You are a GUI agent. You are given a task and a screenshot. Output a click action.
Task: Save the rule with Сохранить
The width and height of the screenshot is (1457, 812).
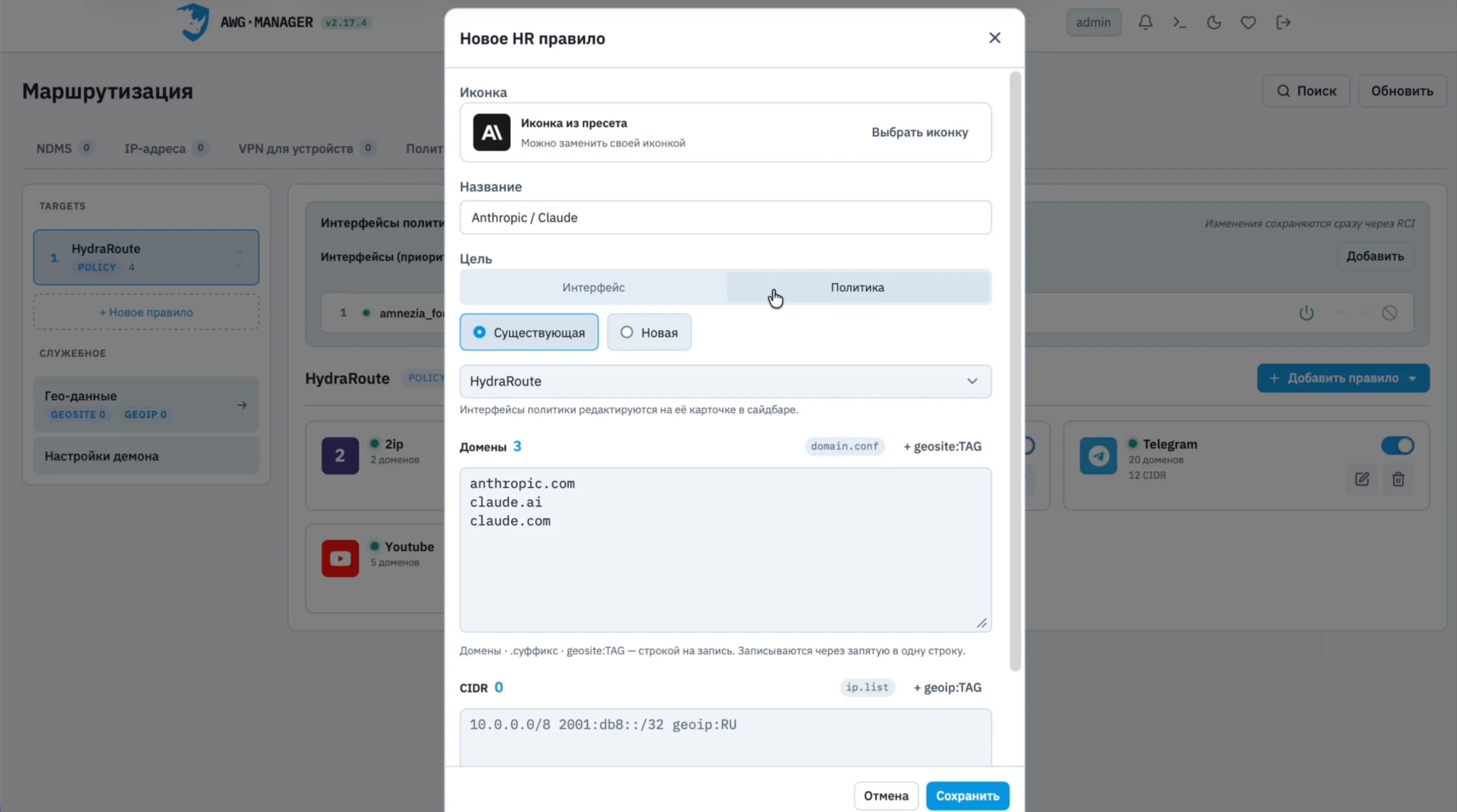[x=967, y=796]
